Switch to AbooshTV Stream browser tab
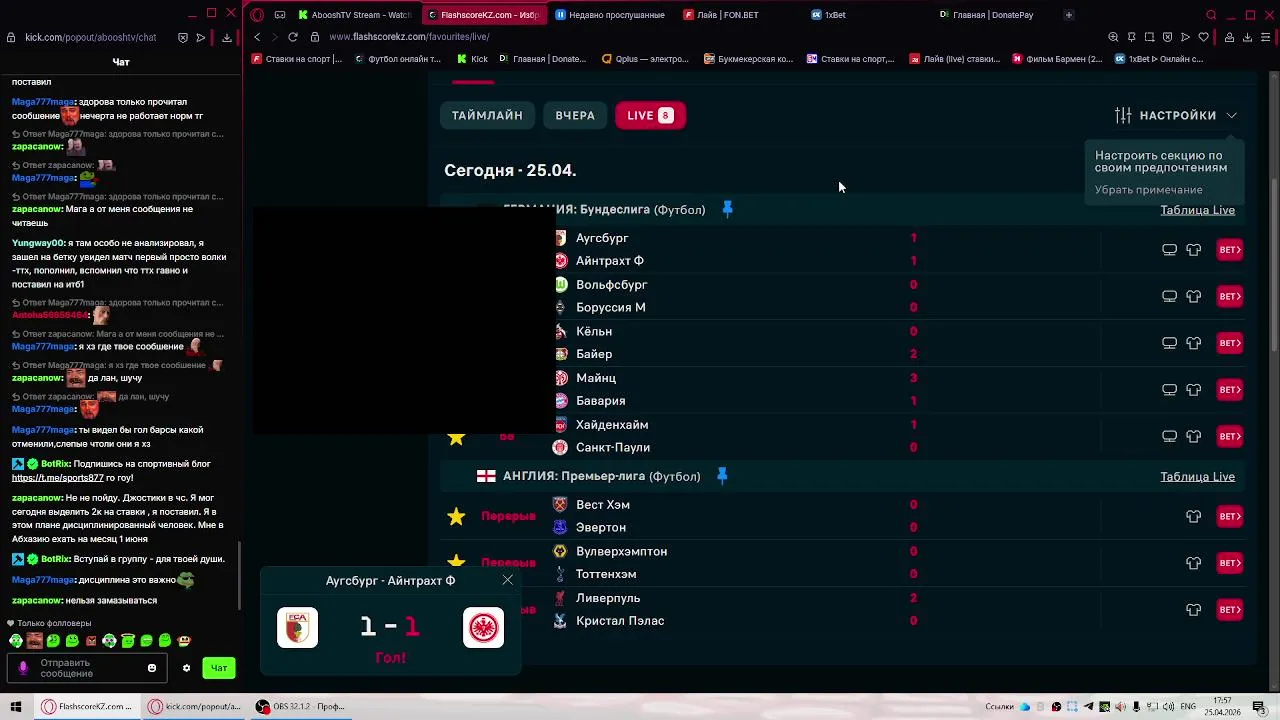Viewport: 1280px width, 720px height. click(x=355, y=15)
